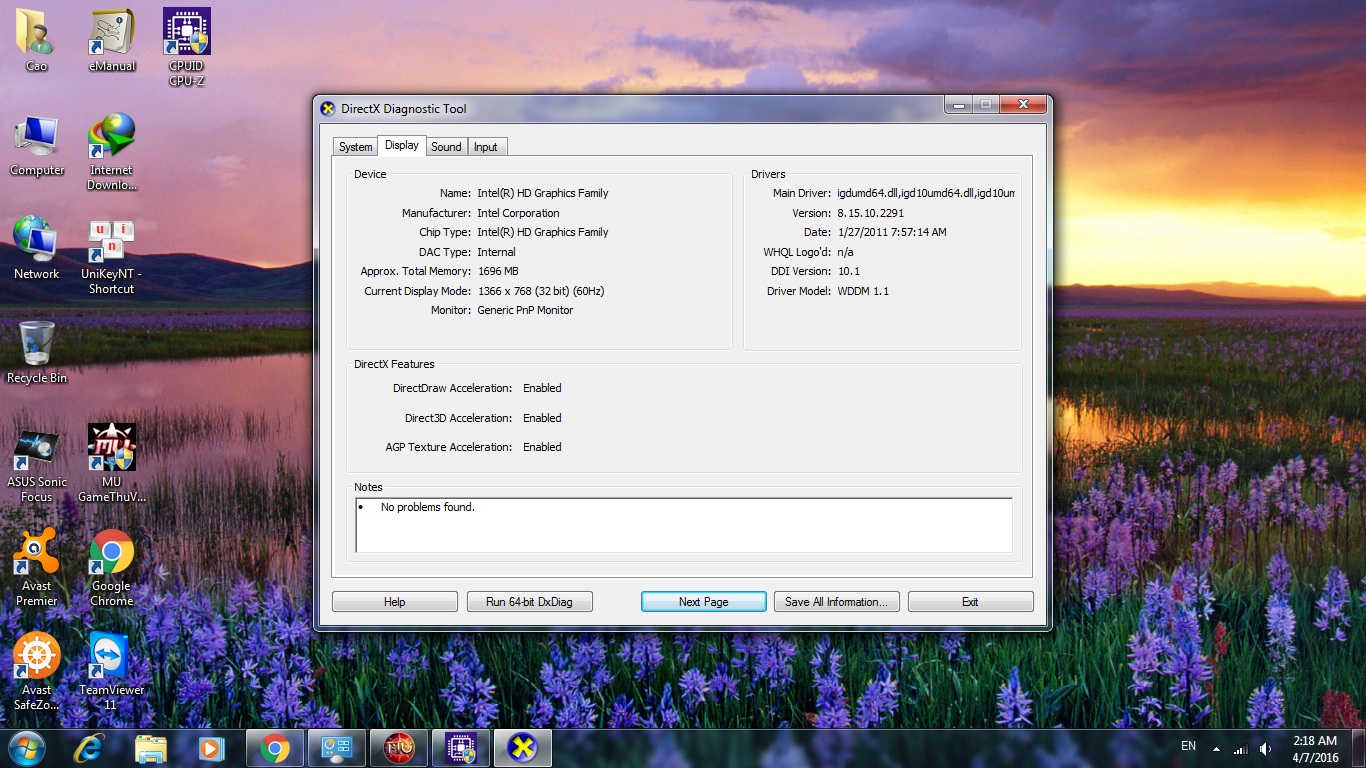The image size is (1366, 768).
Task: Click the volume speaker tray icon
Action: click(1265, 748)
